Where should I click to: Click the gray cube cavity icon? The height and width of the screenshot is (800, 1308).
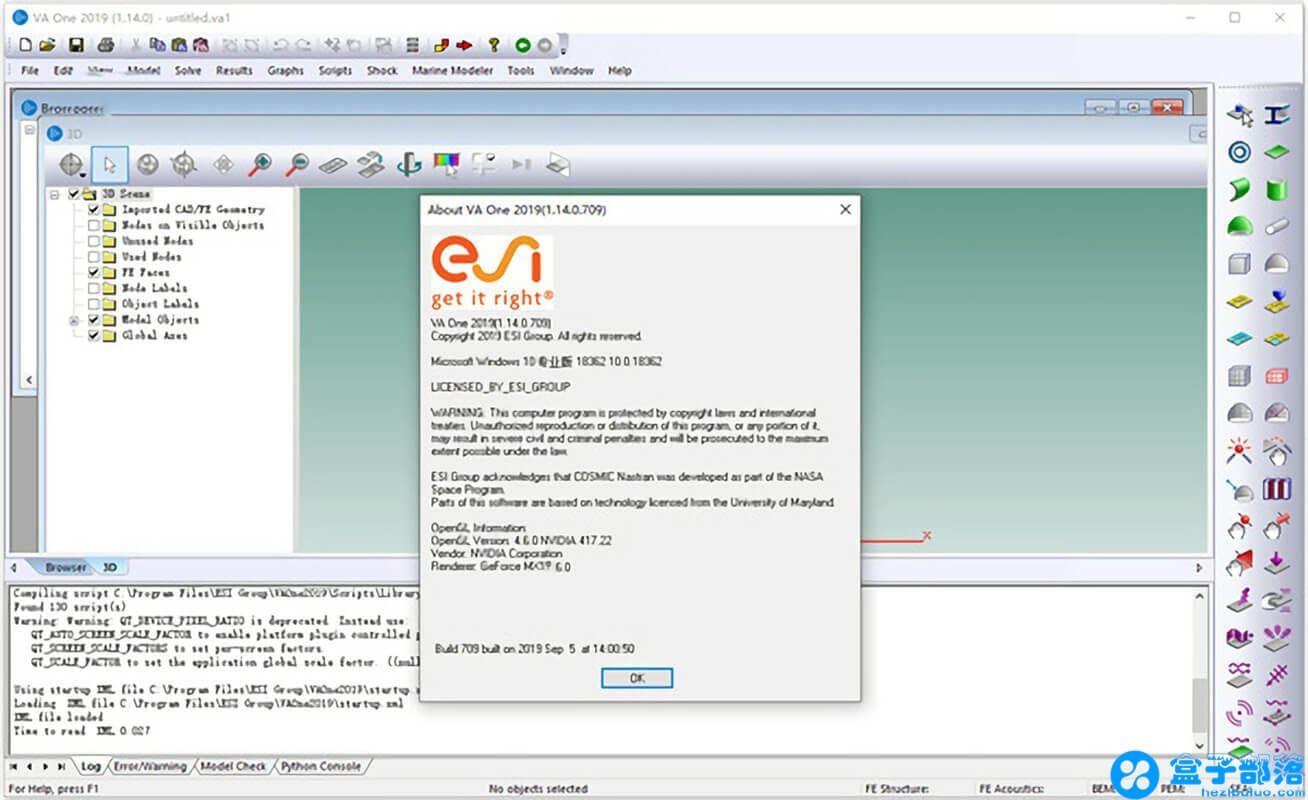pyautogui.click(x=1240, y=264)
